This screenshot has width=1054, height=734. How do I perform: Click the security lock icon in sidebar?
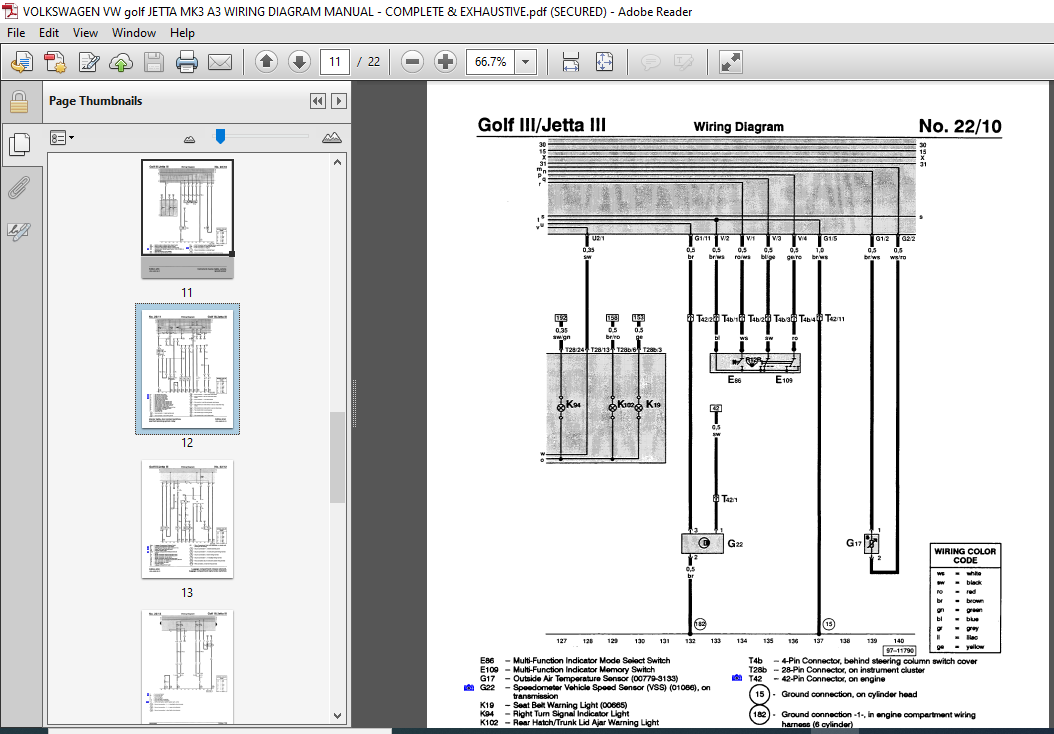coord(19,101)
